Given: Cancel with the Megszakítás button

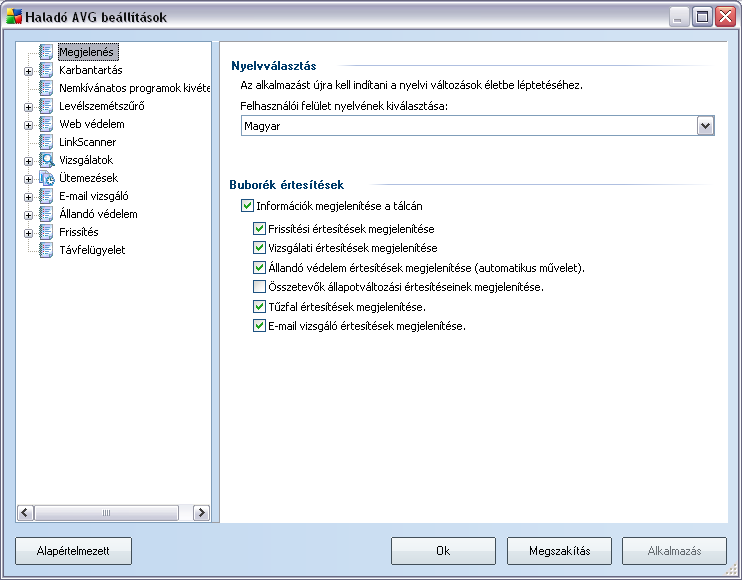Looking at the screenshot, I should click(x=559, y=551).
